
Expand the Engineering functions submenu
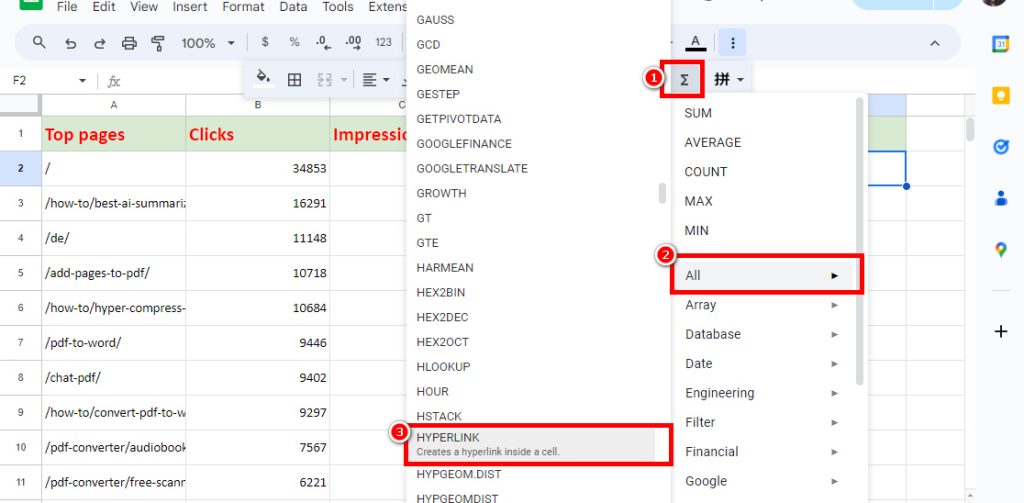pos(763,393)
